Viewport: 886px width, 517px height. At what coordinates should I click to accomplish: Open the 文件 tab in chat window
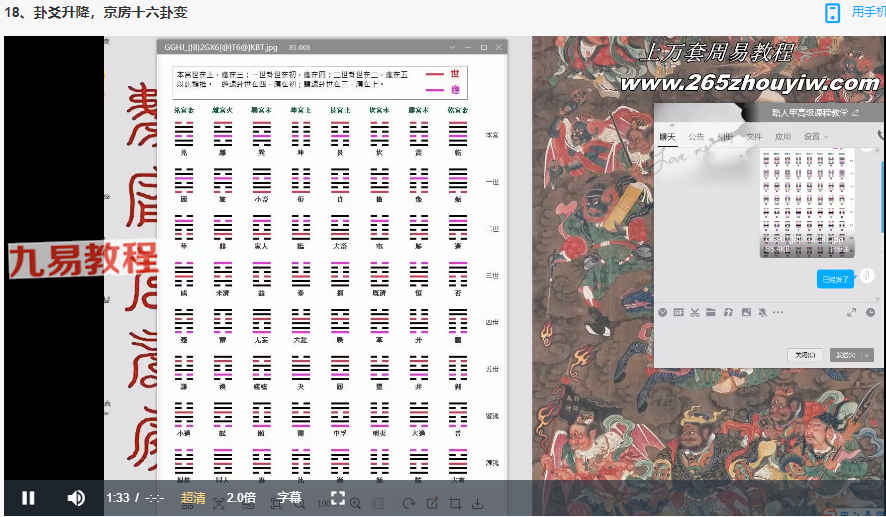754,137
